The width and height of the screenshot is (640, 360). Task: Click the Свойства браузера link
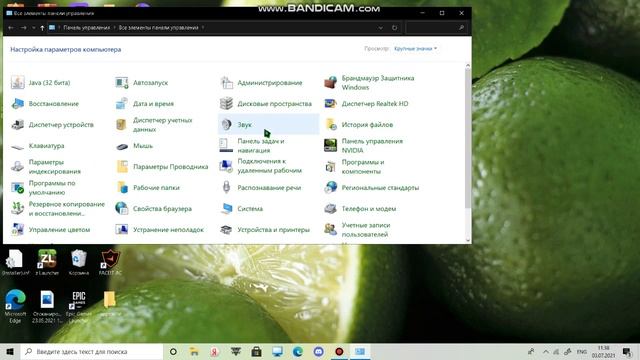tap(162, 209)
